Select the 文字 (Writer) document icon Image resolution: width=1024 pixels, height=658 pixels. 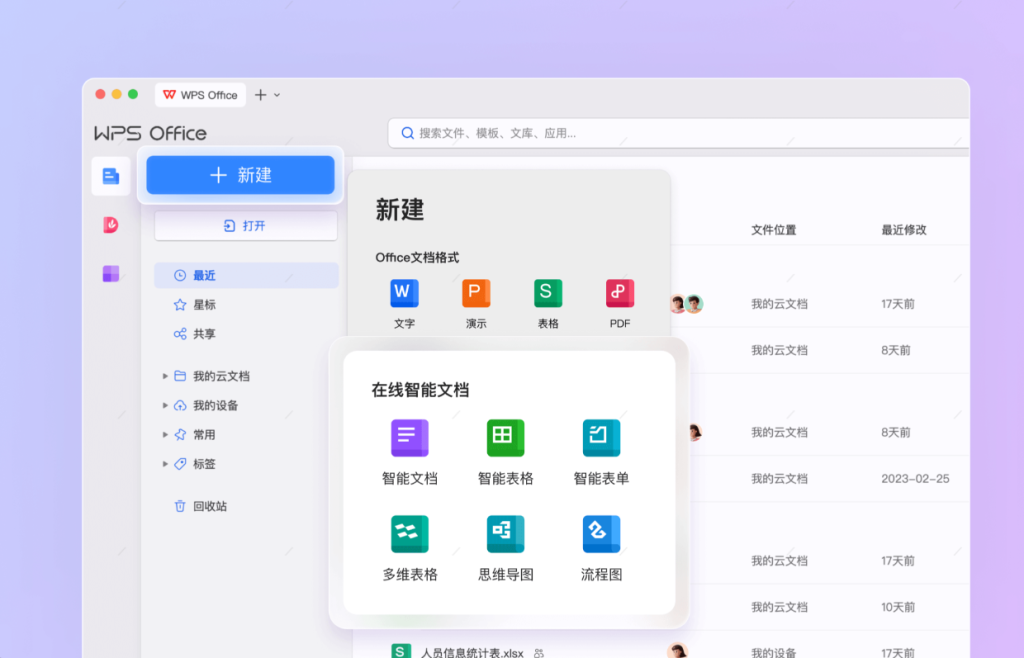click(x=404, y=293)
